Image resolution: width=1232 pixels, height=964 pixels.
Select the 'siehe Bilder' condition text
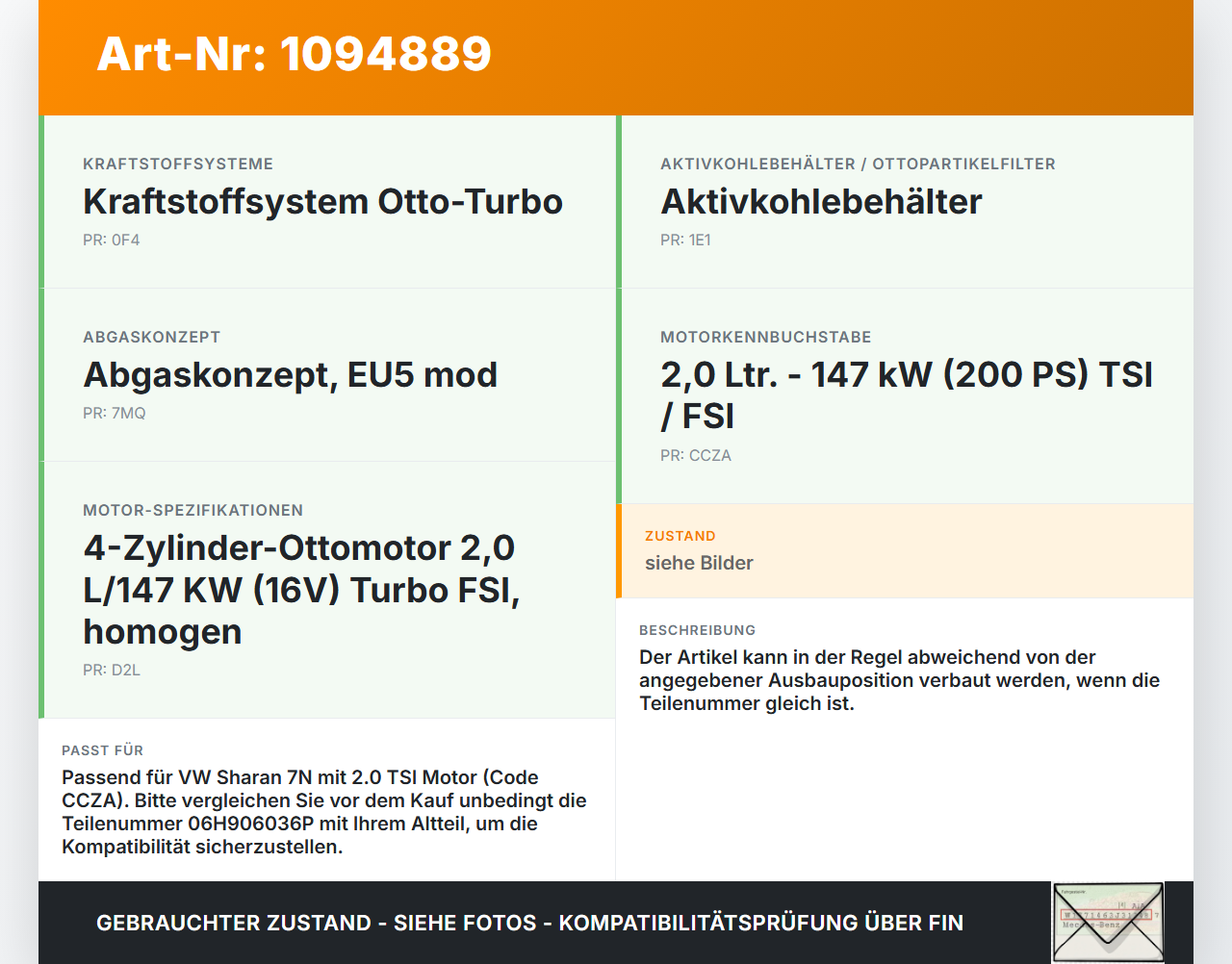(699, 563)
